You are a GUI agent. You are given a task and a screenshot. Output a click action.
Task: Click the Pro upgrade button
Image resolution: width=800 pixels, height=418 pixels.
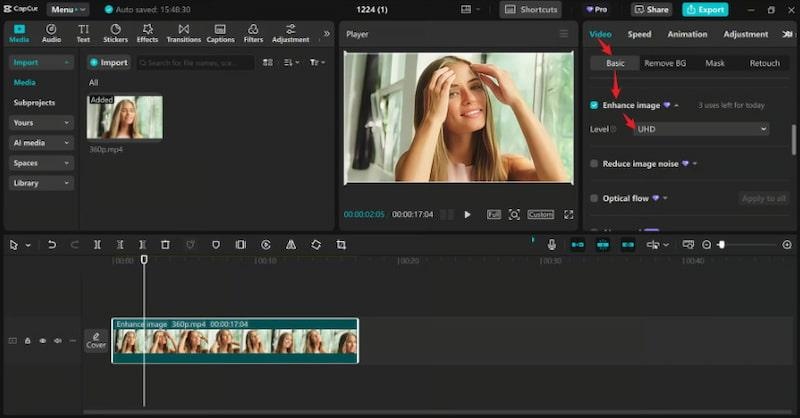point(596,9)
